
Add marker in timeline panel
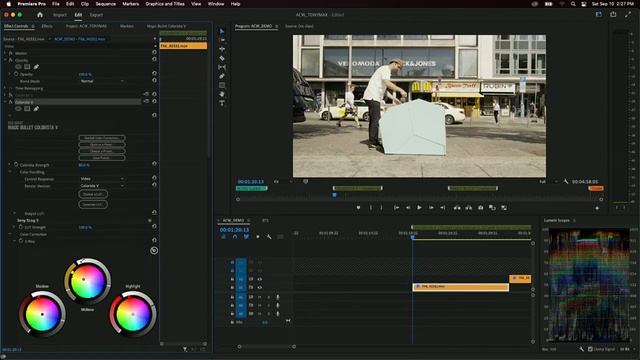coord(258,237)
